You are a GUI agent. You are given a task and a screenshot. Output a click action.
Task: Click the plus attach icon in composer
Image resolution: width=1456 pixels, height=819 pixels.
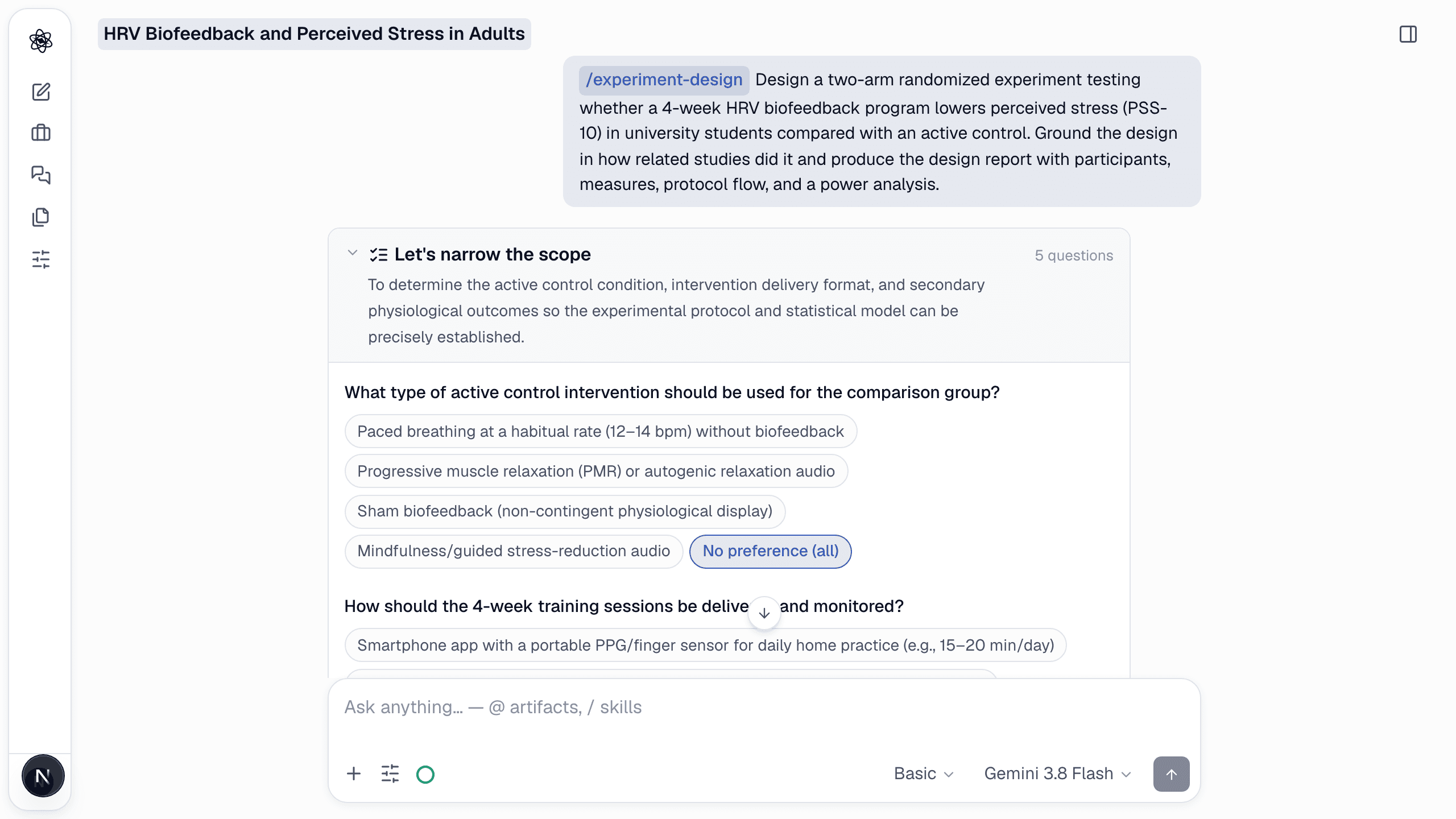pos(354,773)
